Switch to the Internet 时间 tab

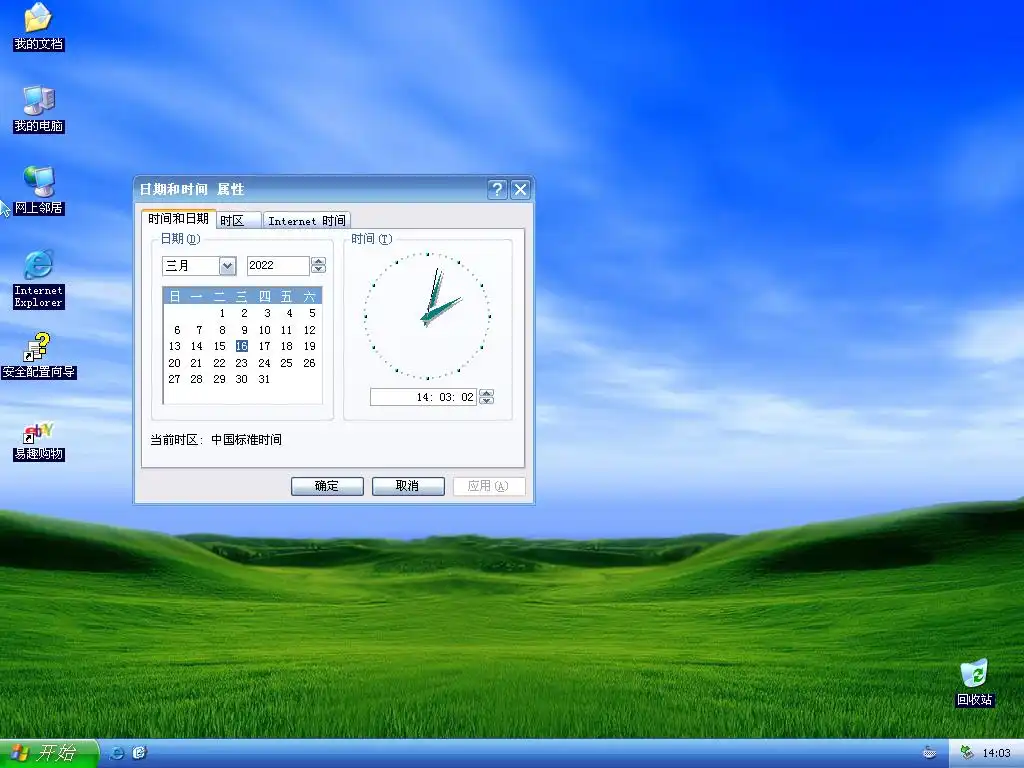coord(306,221)
